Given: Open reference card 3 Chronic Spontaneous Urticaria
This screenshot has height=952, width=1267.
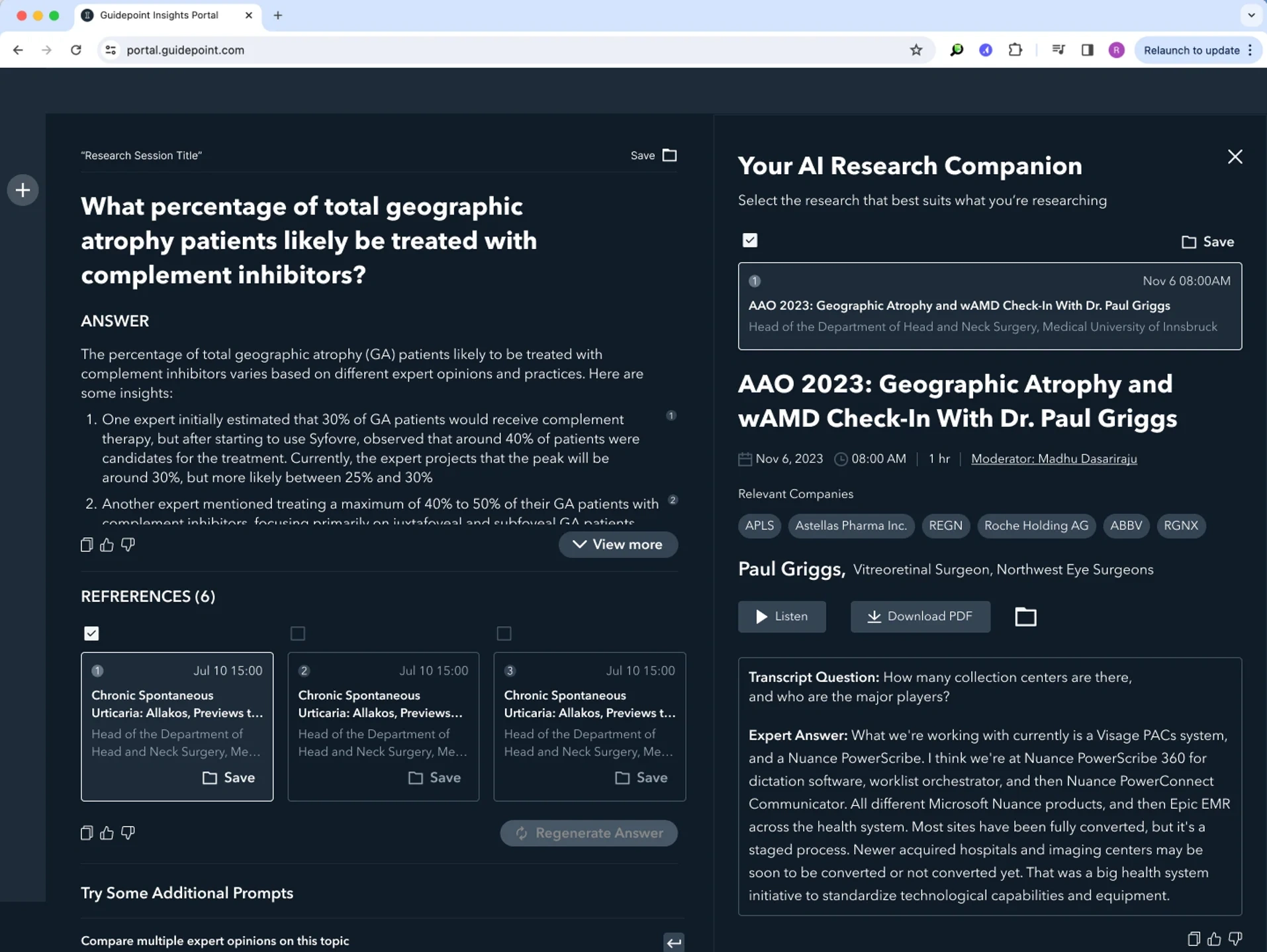Looking at the screenshot, I should coord(589,727).
